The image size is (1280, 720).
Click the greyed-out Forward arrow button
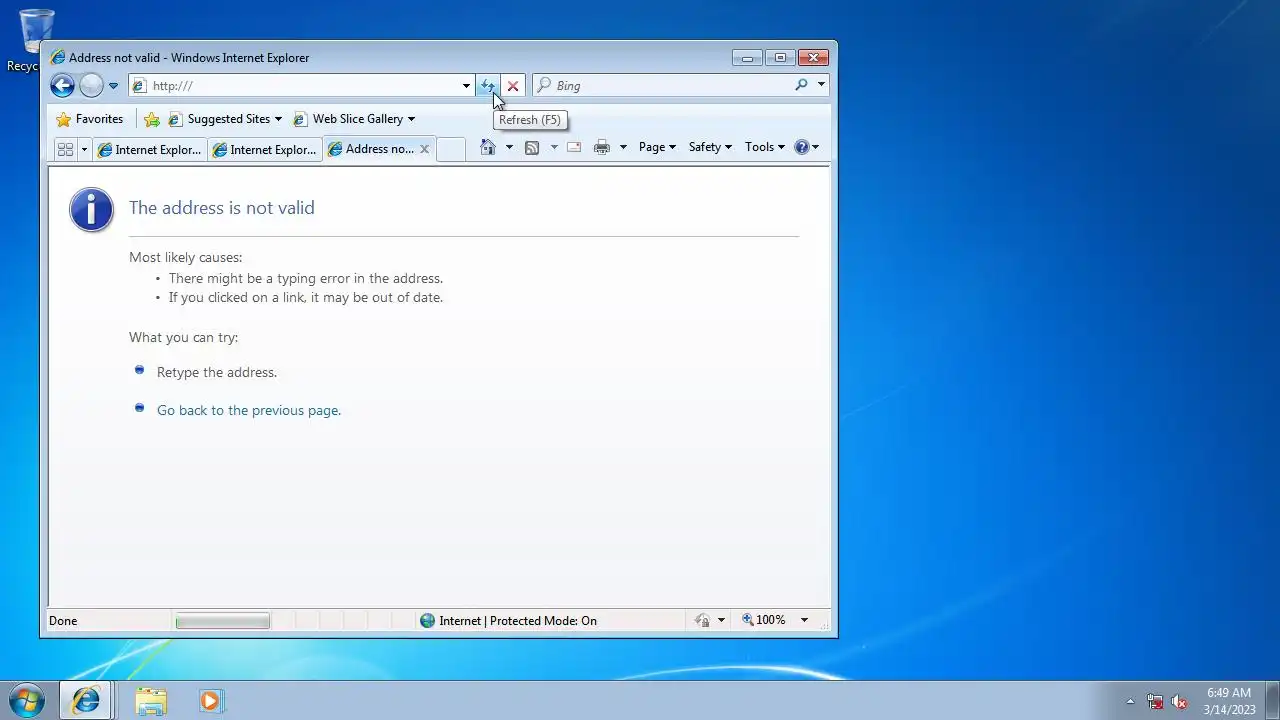coord(91,86)
